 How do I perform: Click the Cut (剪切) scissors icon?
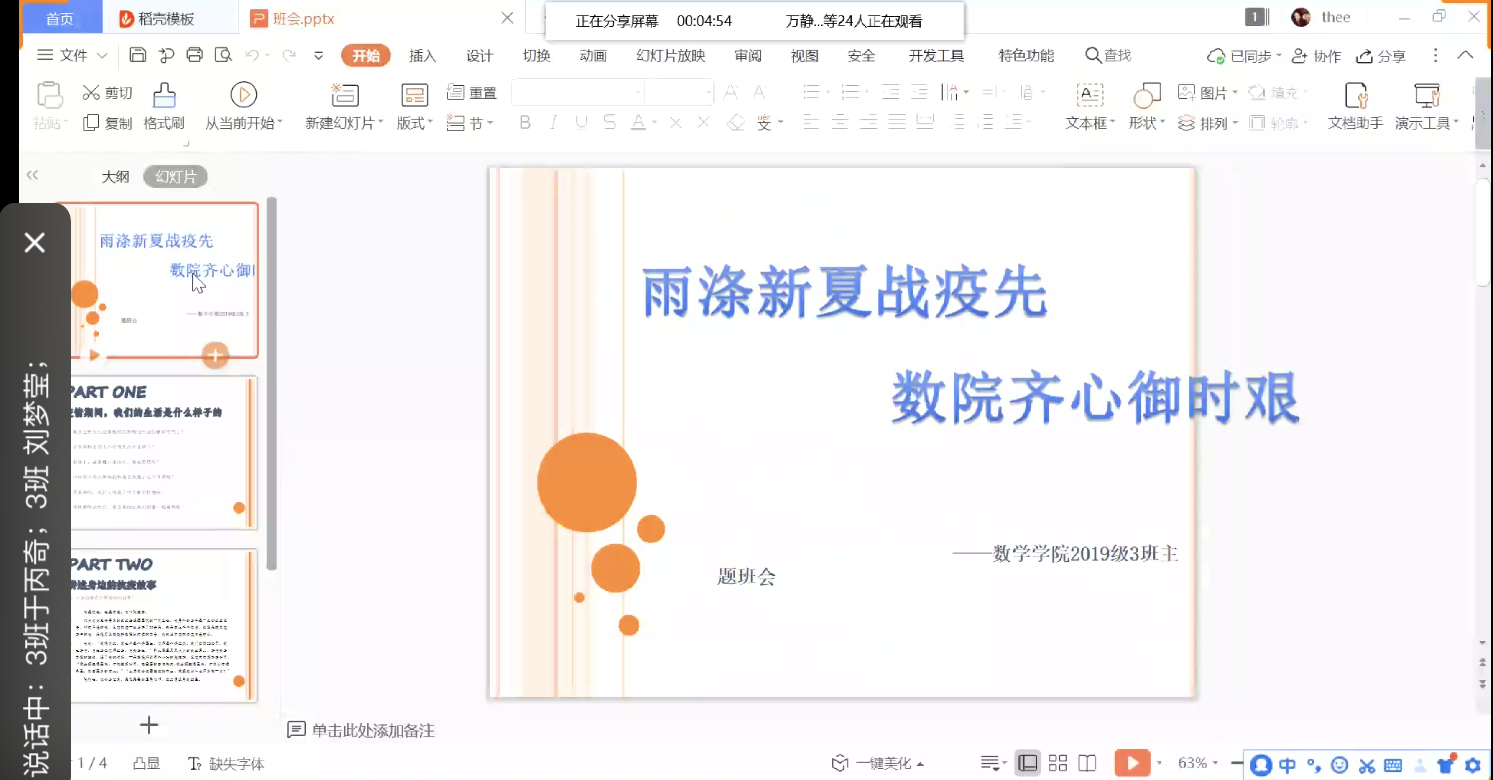pyautogui.click(x=92, y=93)
